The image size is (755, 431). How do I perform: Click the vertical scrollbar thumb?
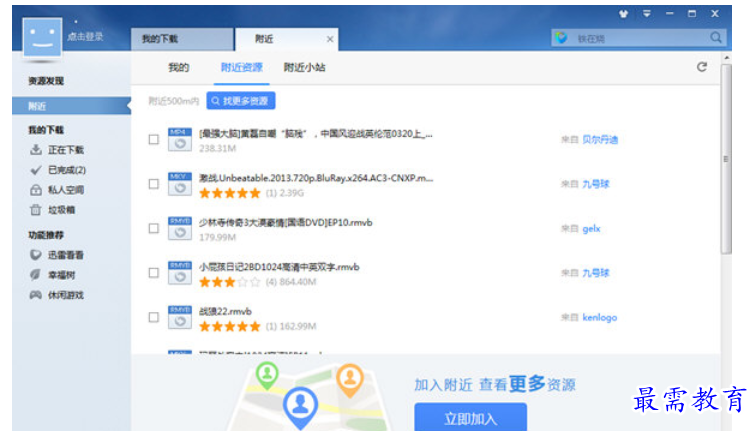click(726, 159)
